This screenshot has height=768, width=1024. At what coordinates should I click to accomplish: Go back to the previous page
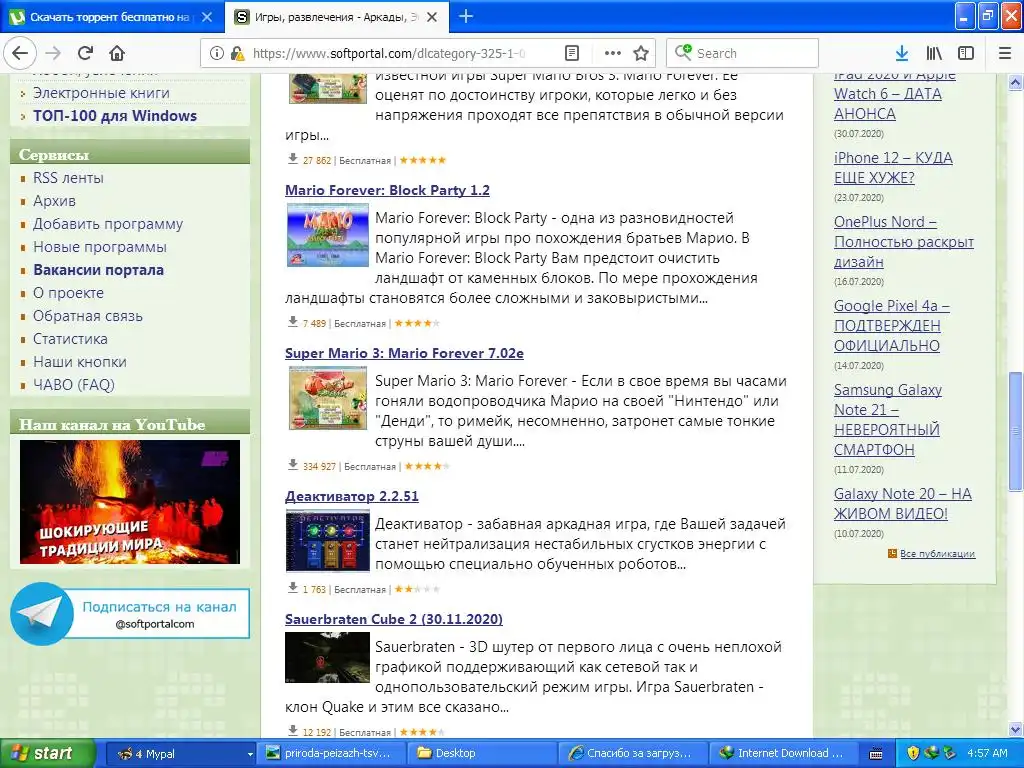[20, 53]
